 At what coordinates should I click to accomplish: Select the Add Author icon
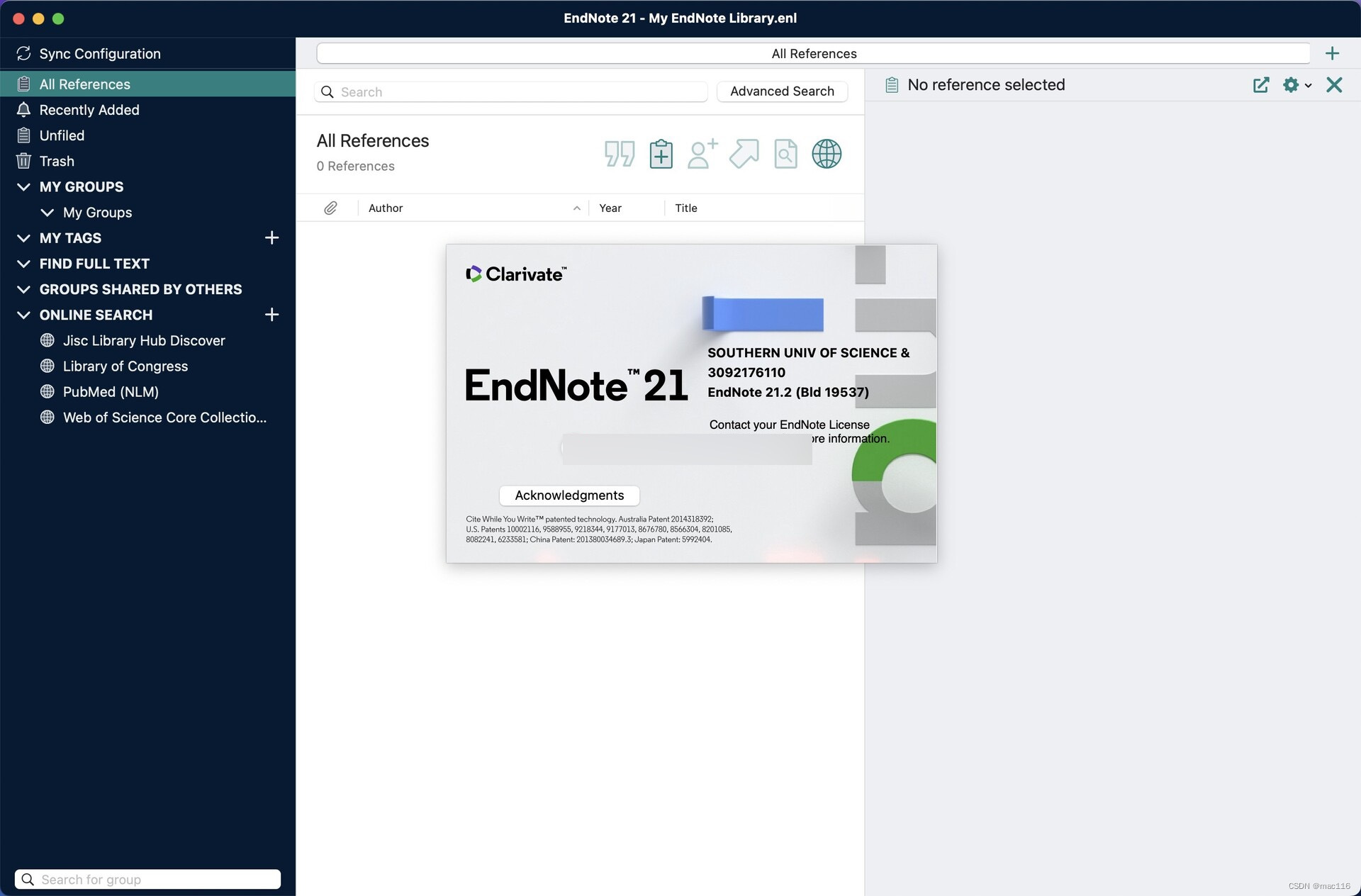702,153
